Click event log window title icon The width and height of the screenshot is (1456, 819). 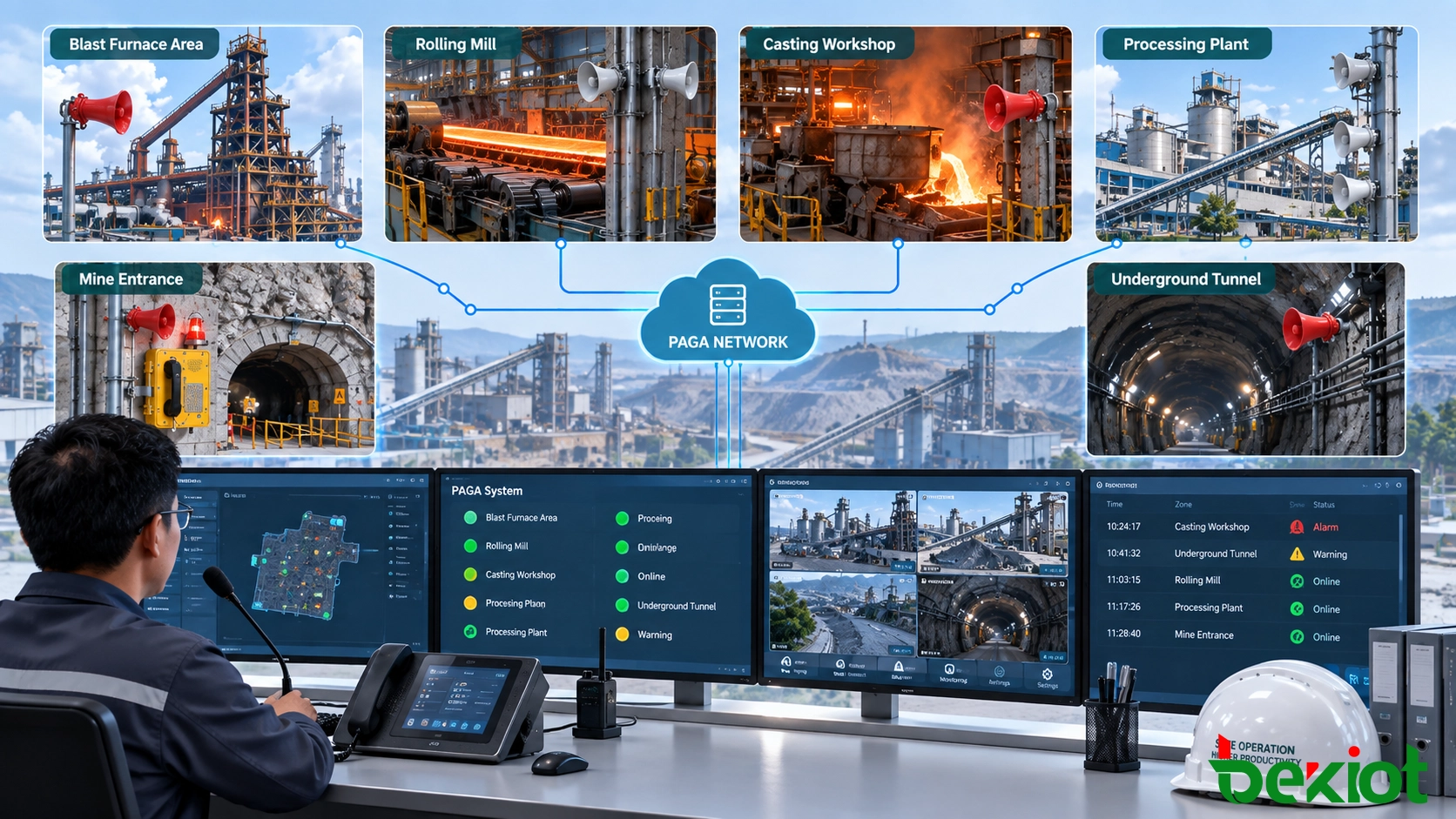(1099, 485)
